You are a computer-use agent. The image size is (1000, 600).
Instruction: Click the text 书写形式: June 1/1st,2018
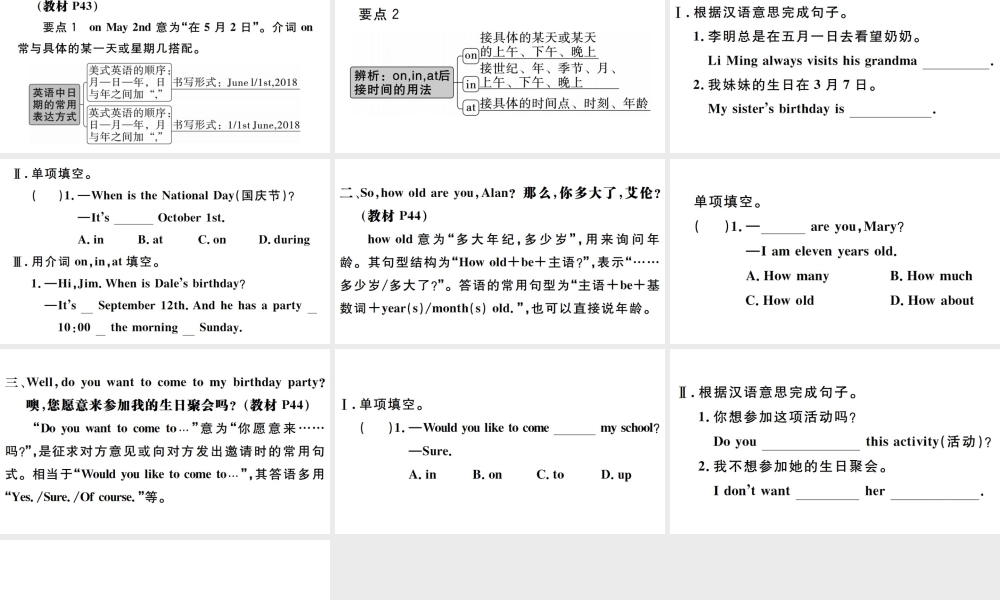pyautogui.click(x=235, y=82)
